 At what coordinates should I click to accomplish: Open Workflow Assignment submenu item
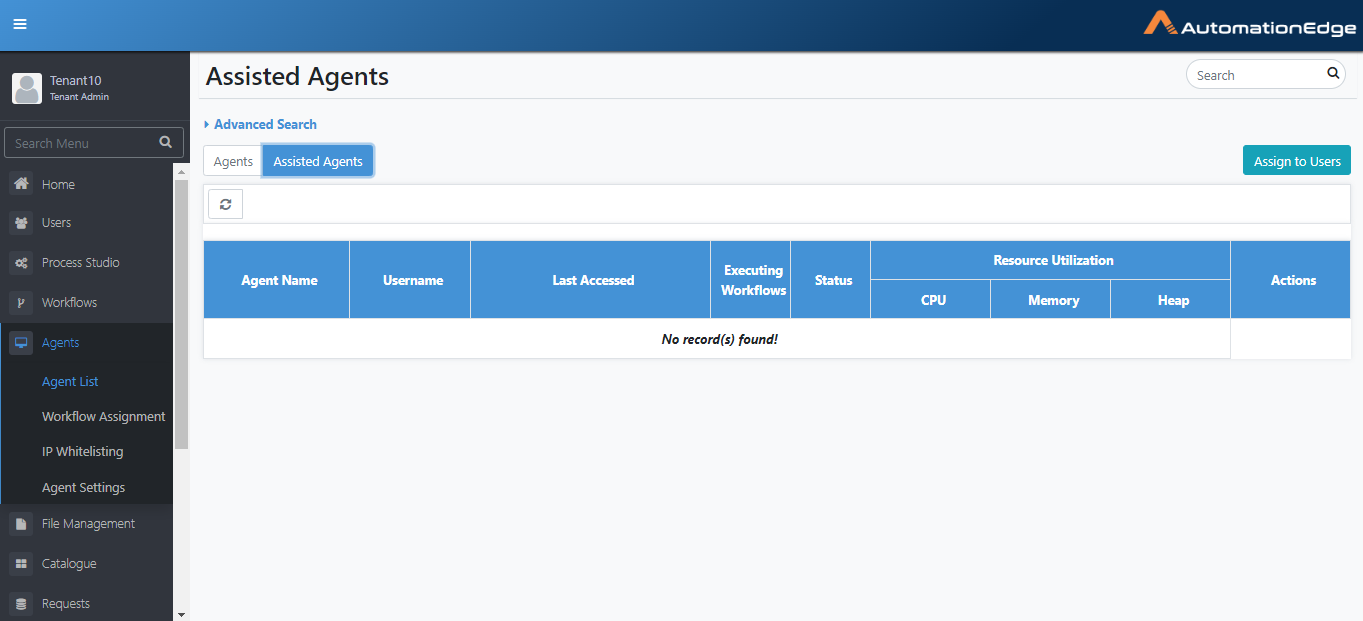[103, 416]
